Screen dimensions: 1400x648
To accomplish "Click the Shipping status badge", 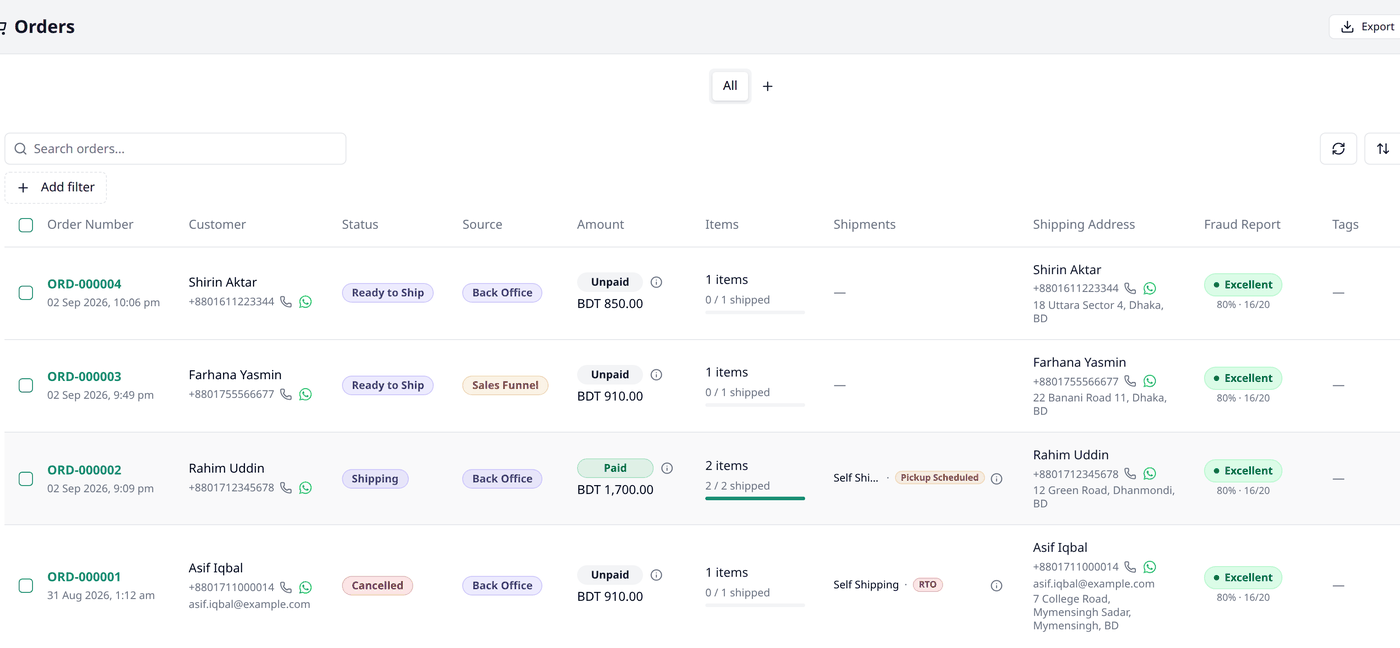I will coord(375,479).
